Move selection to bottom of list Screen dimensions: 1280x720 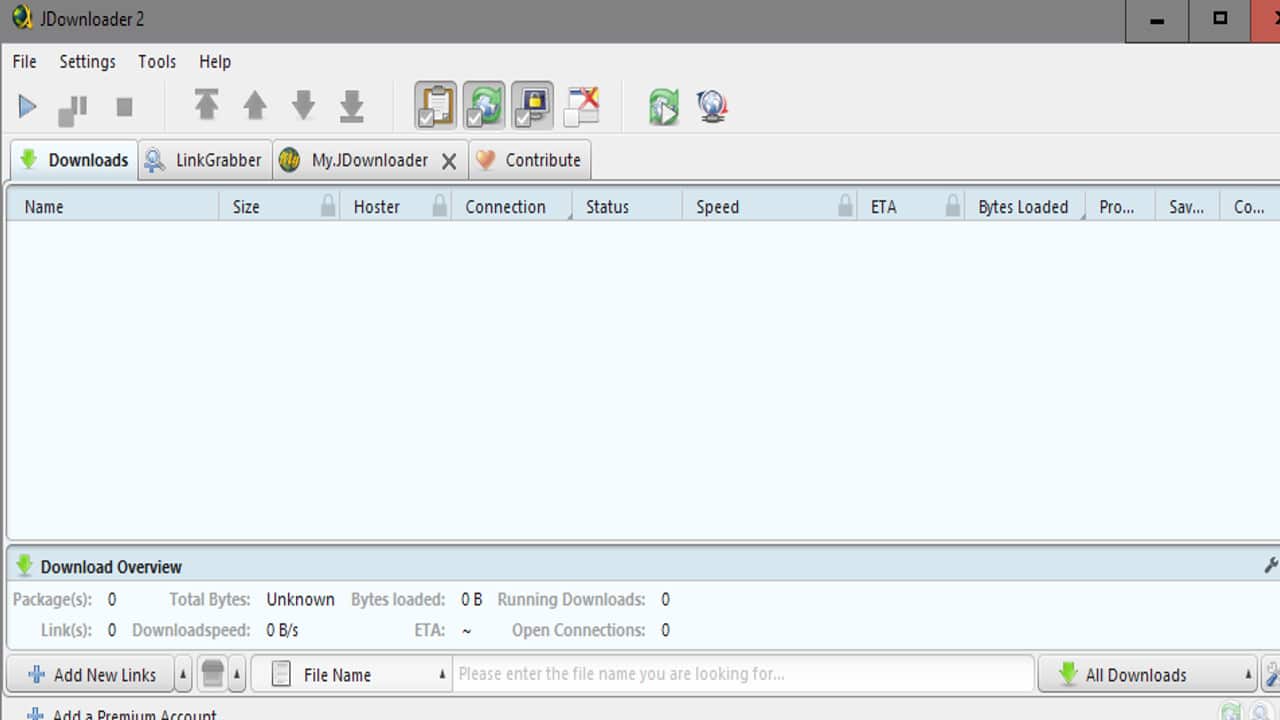pyautogui.click(x=352, y=106)
